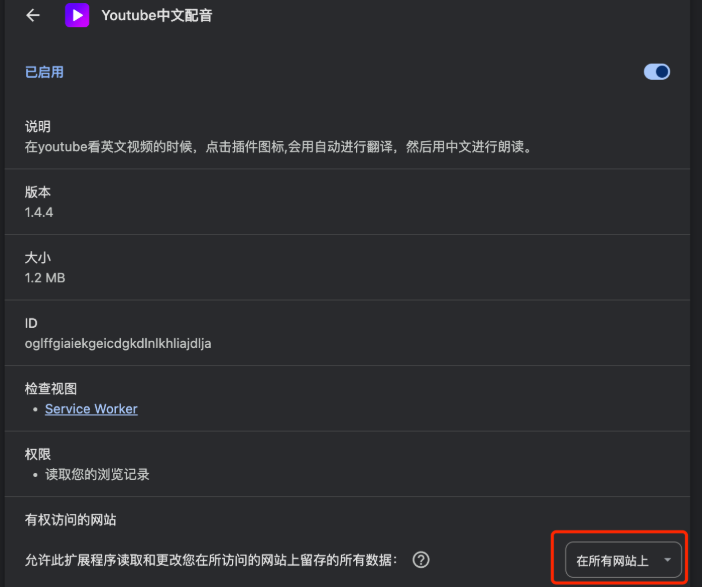Open the 在所有网站上 site access dropdown

[623, 560]
